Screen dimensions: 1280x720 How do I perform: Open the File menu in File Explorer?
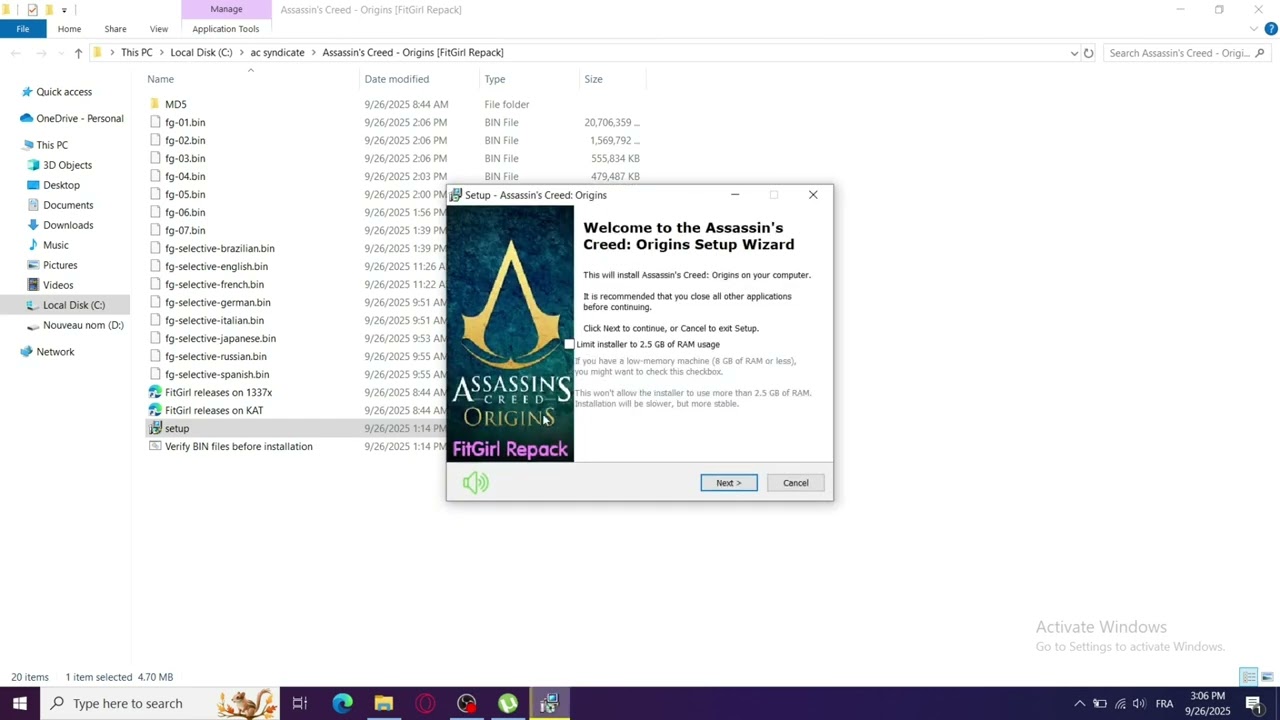coord(22,29)
